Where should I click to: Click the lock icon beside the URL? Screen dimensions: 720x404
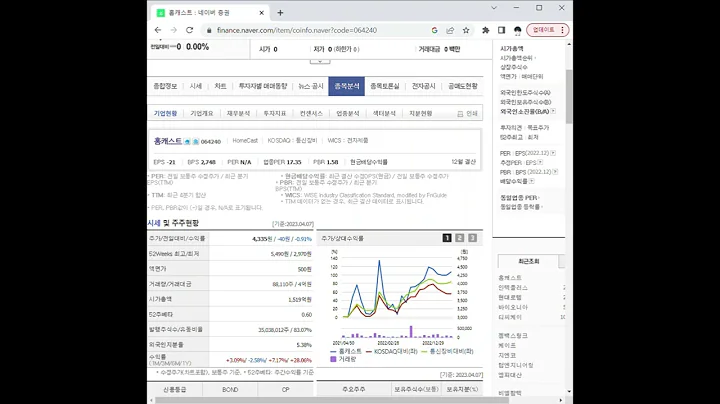point(209,30)
